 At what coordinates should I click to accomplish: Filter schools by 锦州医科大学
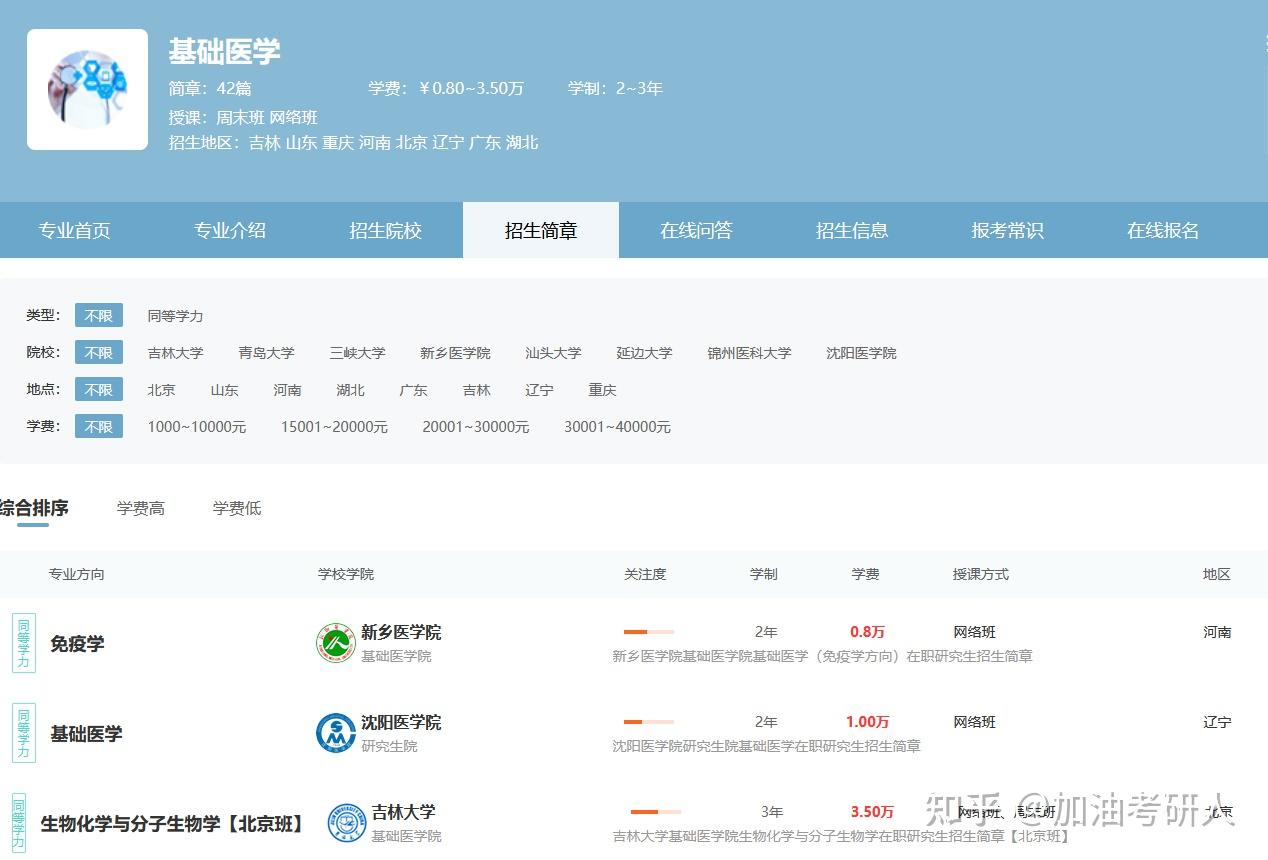pyautogui.click(x=749, y=352)
